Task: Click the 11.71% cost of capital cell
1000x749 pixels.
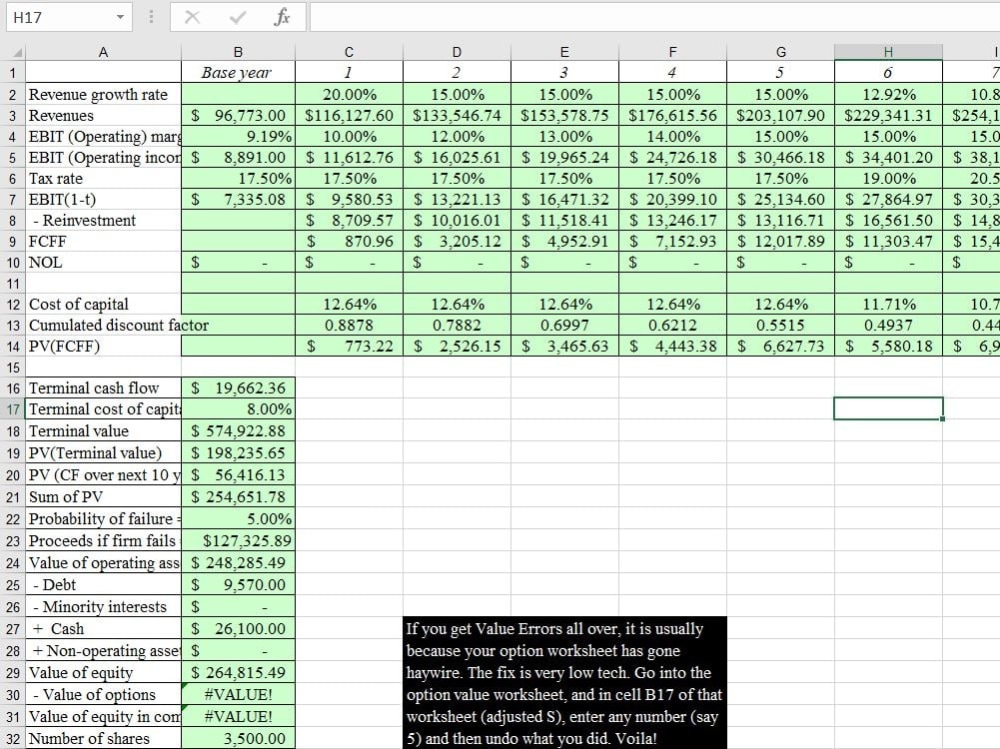Action: (888, 304)
